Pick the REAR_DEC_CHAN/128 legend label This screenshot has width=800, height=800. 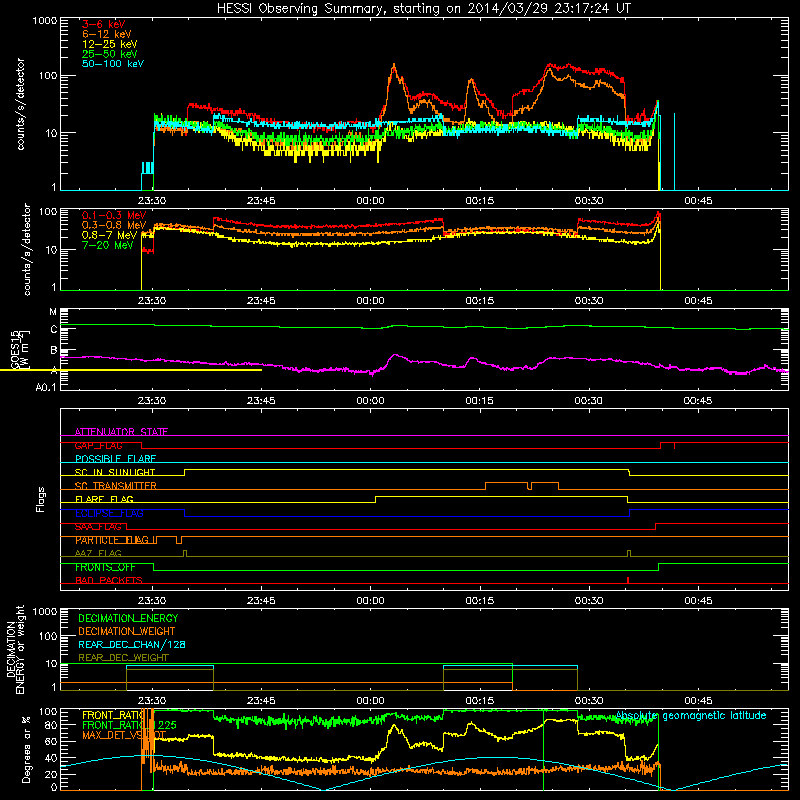pyautogui.click(x=132, y=644)
